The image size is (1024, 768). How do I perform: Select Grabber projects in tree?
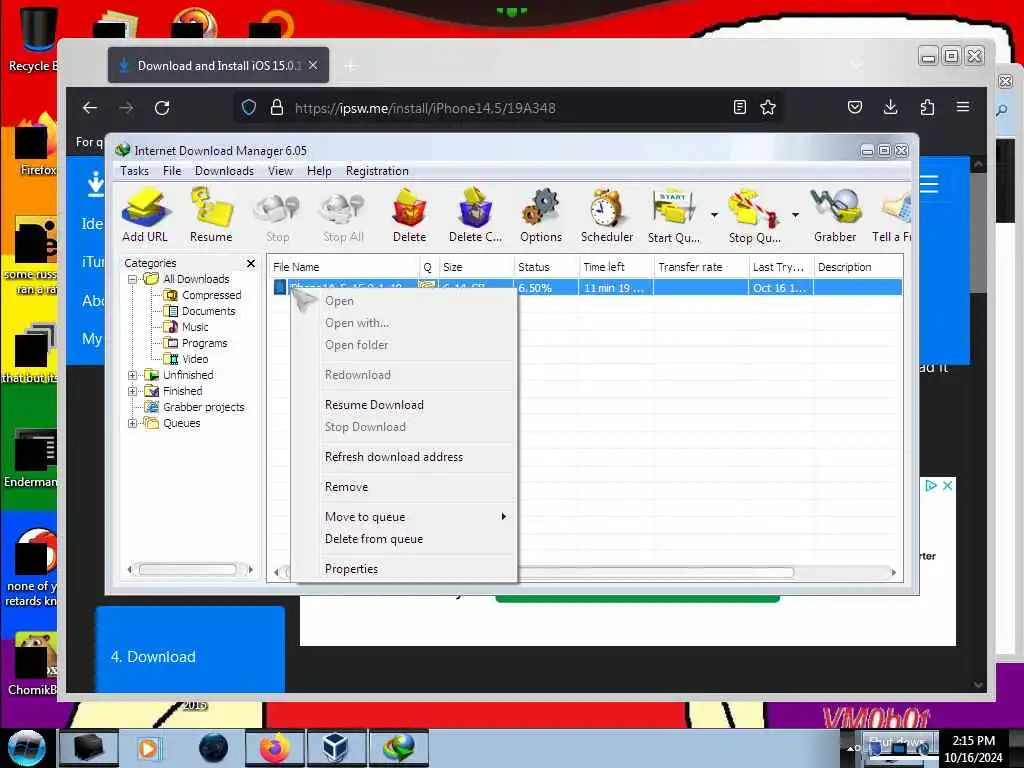click(203, 407)
